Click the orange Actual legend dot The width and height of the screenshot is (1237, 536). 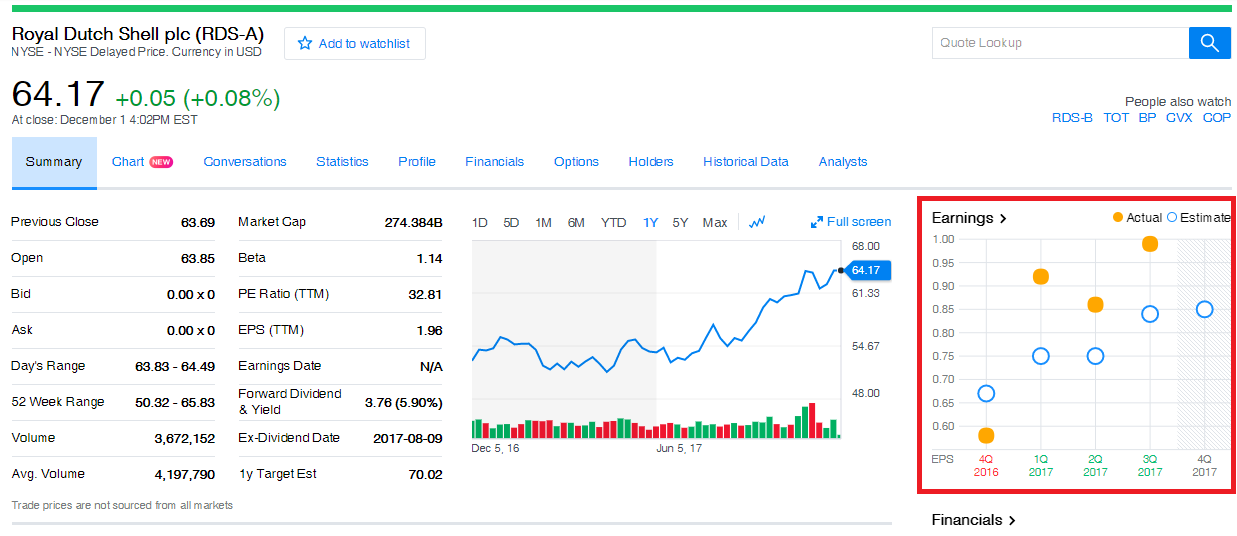click(x=1118, y=217)
